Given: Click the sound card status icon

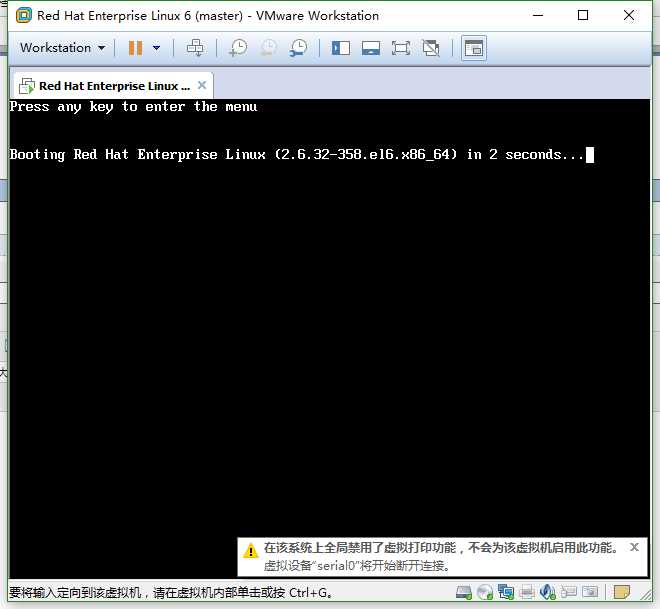Looking at the screenshot, I should [x=547, y=592].
